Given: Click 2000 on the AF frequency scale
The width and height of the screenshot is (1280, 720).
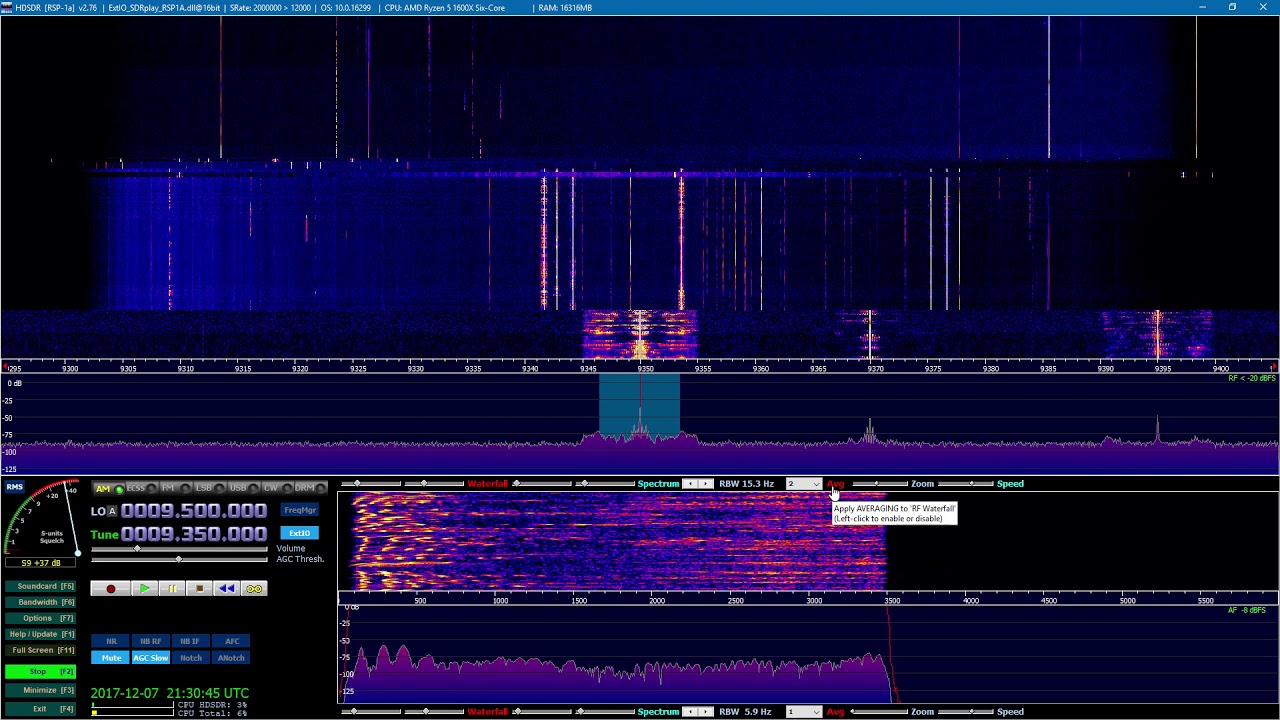Looking at the screenshot, I should pyautogui.click(x=657, y=601).
